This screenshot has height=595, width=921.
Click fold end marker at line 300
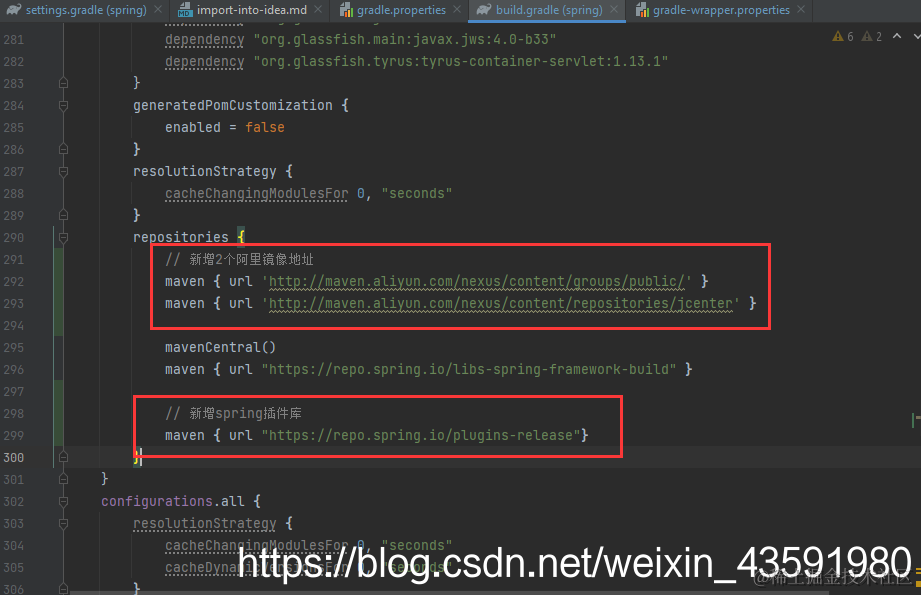pos(63,458)
